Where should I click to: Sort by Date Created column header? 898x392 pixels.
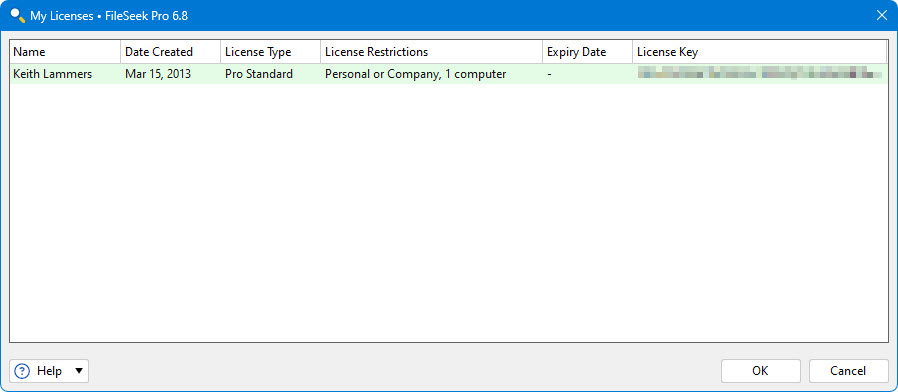pos(171,52)
